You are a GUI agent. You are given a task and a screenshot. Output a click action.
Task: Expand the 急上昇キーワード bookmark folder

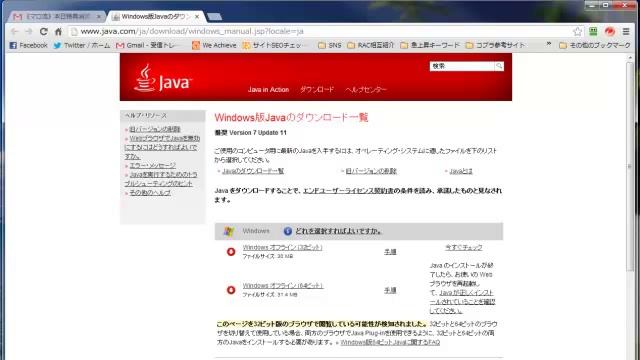(x=430, y=45)
